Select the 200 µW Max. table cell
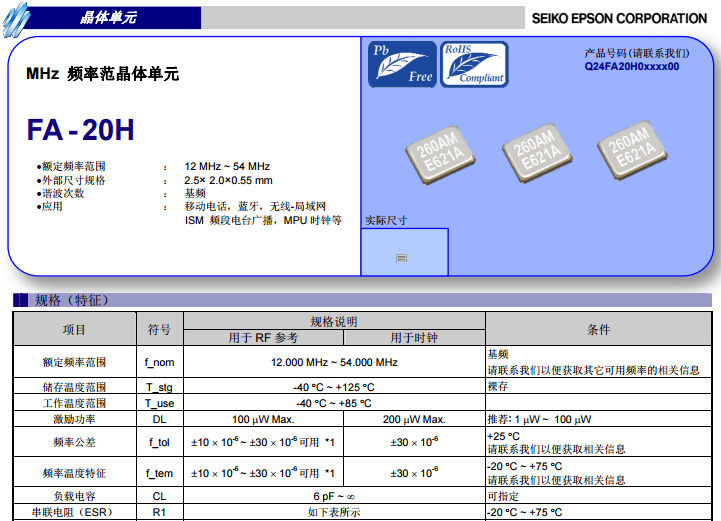This screenshot has height=521, width=721. [414, 419]
